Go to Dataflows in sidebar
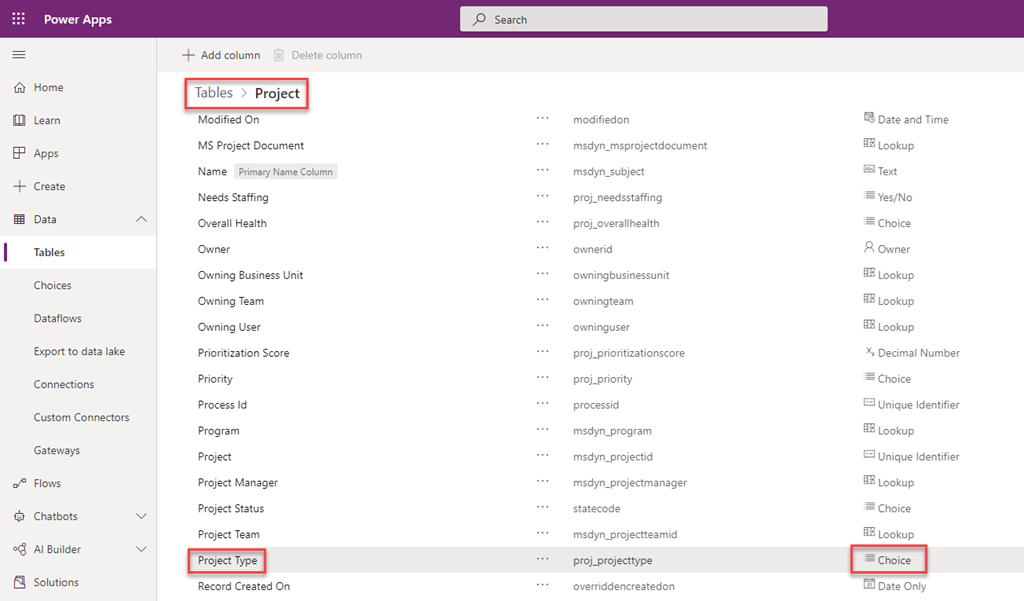This screenshot has height=601, width=1024. [57, 319]
